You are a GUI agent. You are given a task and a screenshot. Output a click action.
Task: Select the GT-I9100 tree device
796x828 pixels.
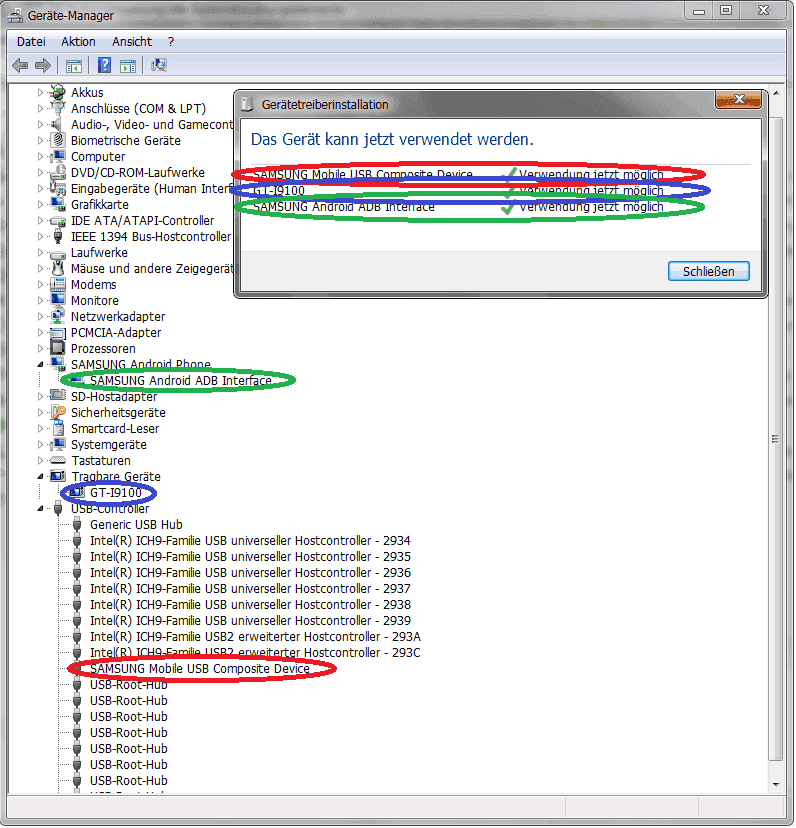tap(116, 493)
